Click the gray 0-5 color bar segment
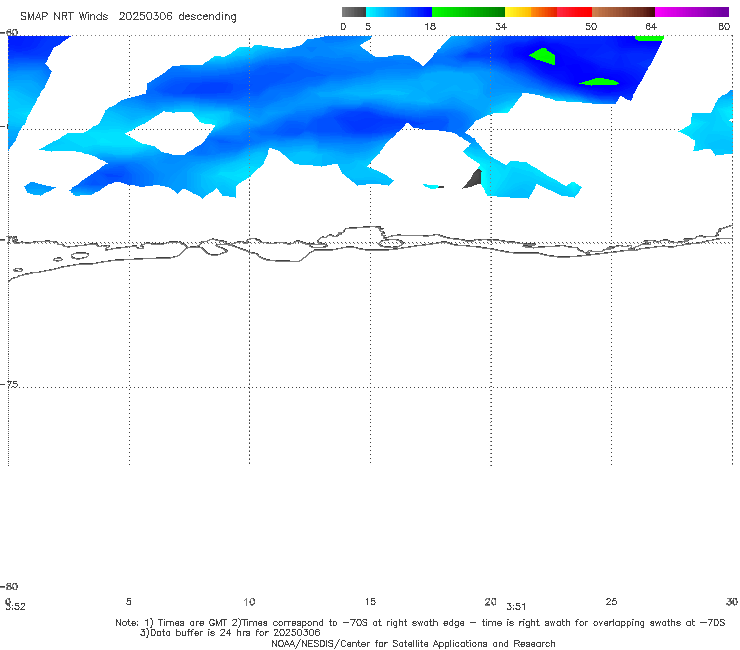 (x=354, y=12)
